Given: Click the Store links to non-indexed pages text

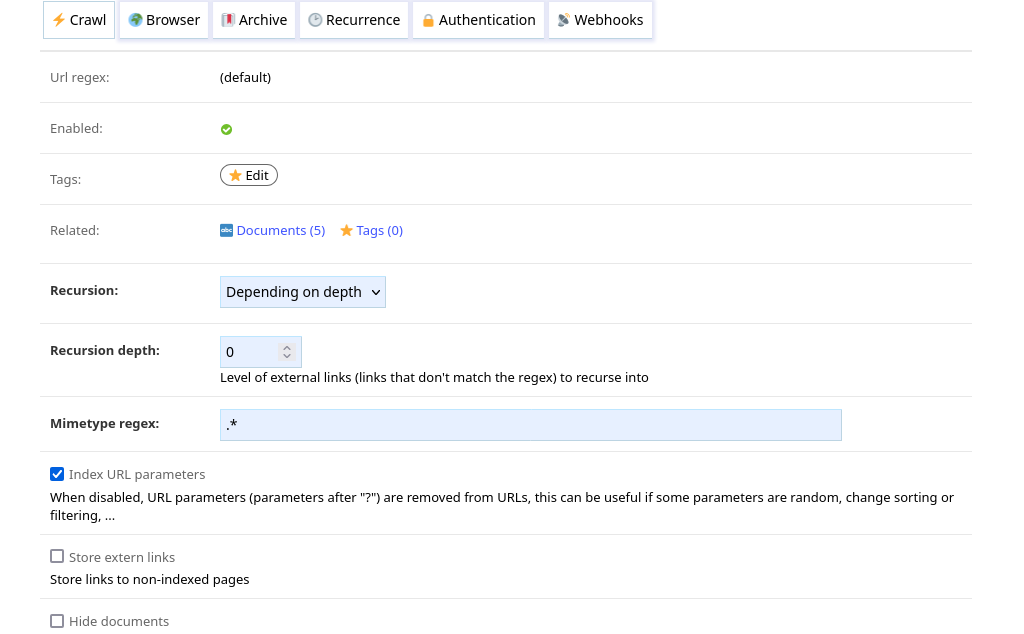Looking at the screenshot, I should (x=150, y=580).
